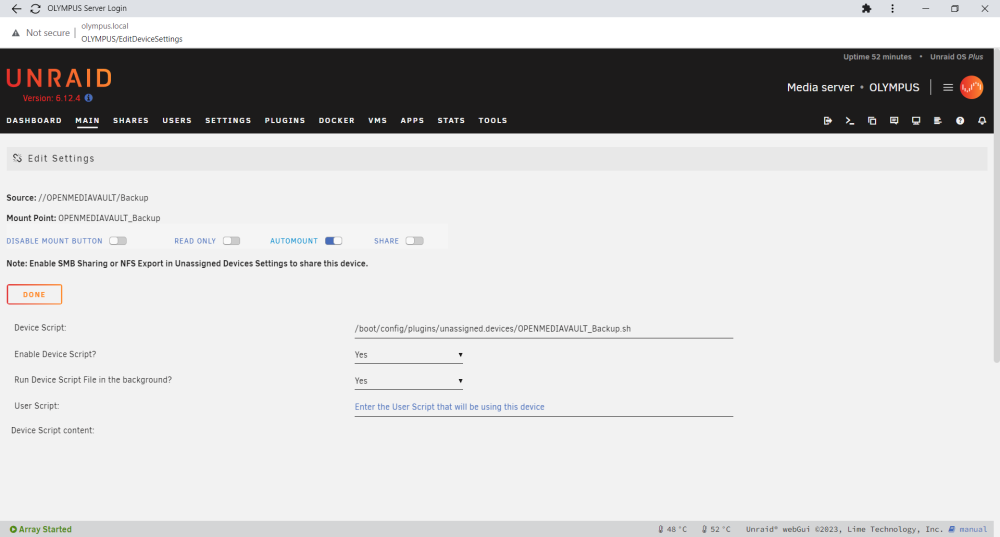Viewport: 1000px width, 537px height.
Task: Click the Unraid OS Plus text
Action: 956,57
